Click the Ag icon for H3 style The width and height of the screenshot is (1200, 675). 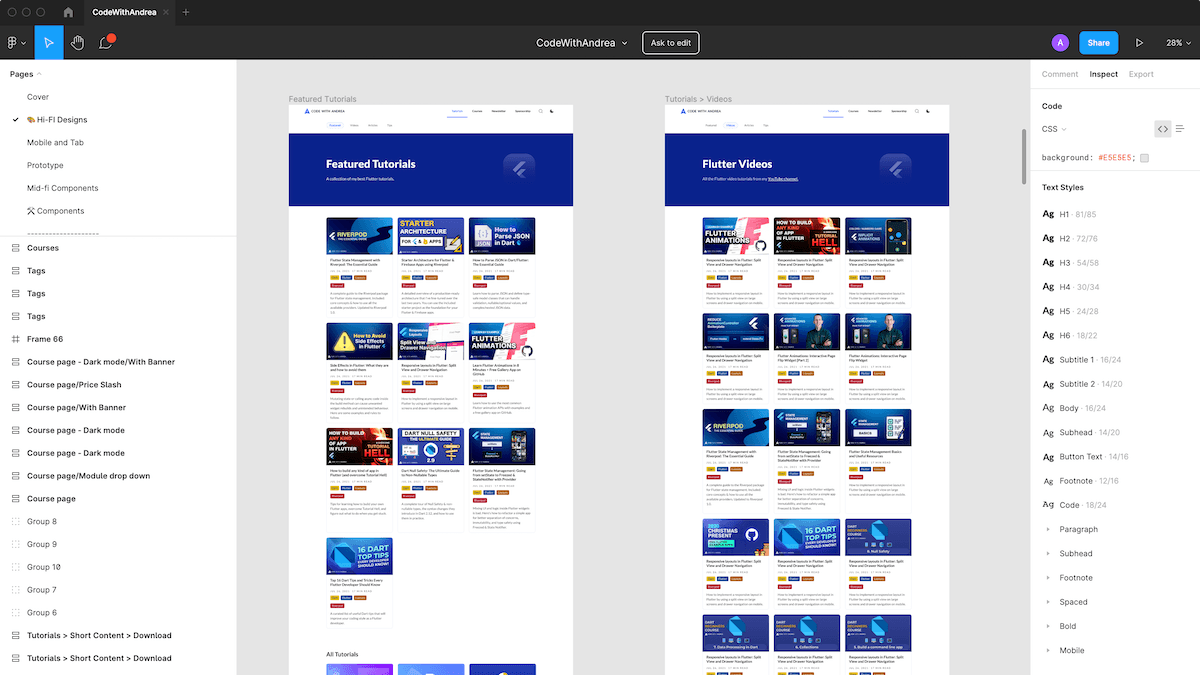(1048, 262)
